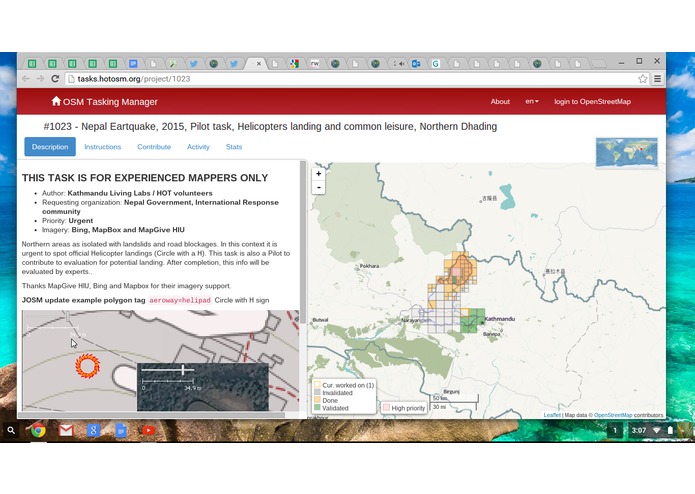Screen dimensions: 695x494
Task: Open the launcher search icon on the shelf
Action: [x=11, y=430]
